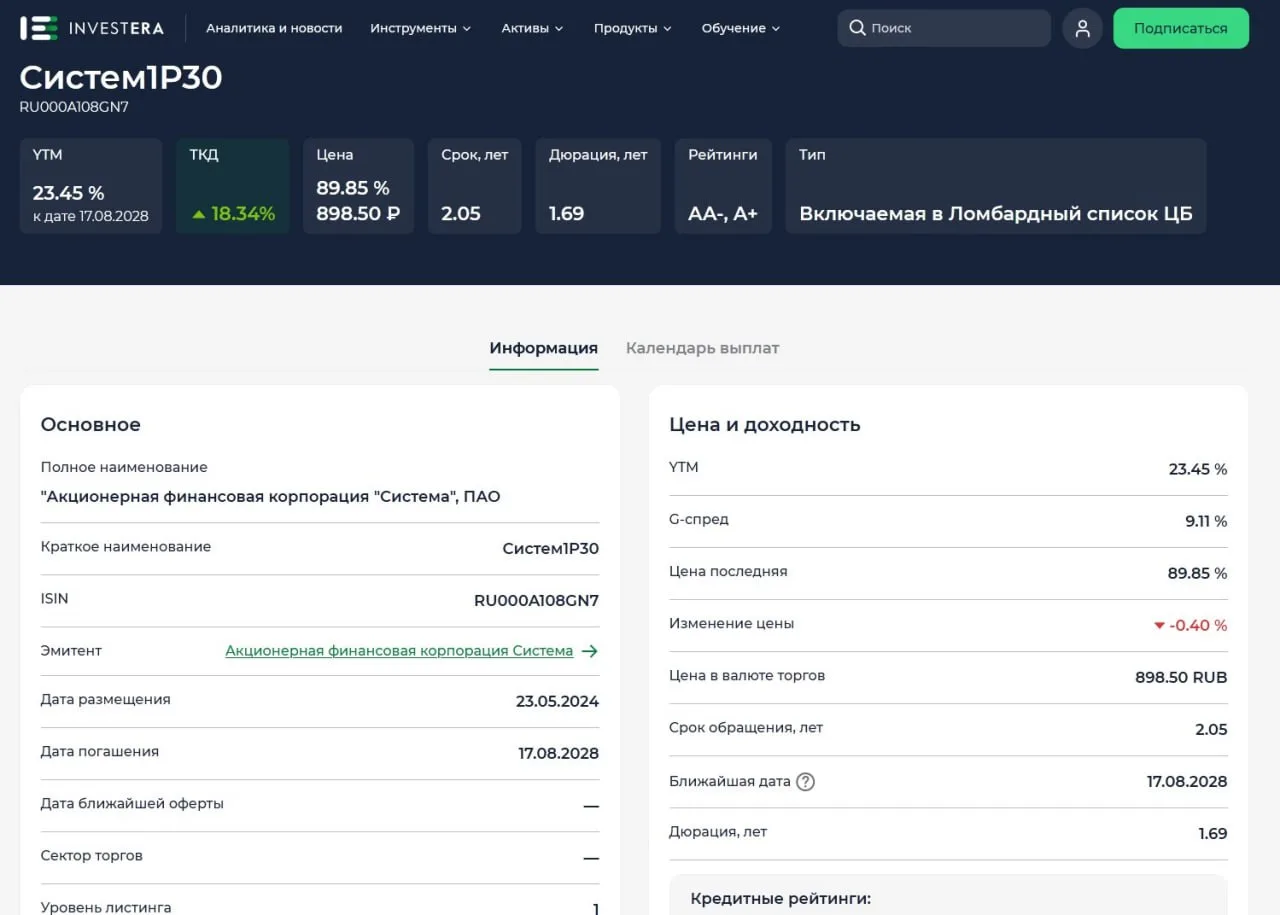
Task: Click the Цена последняя value 89.85 %
Action: [x=1197, y=574]
